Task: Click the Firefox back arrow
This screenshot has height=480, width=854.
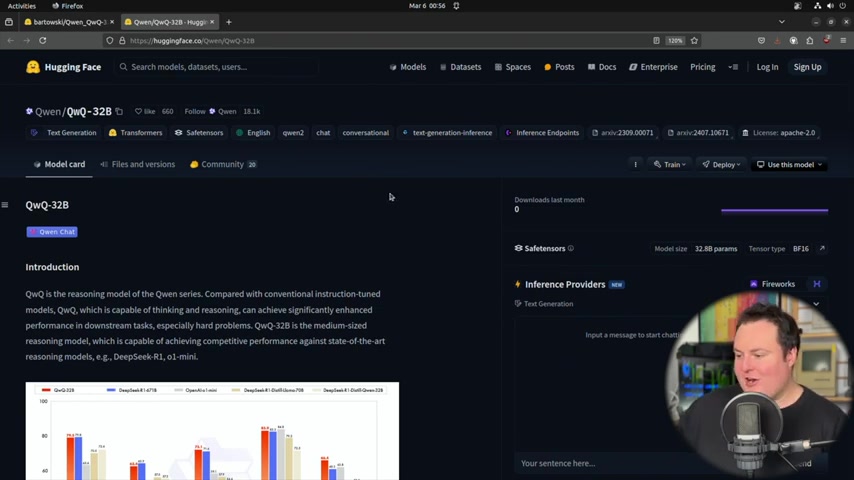Action: [11, 40]
